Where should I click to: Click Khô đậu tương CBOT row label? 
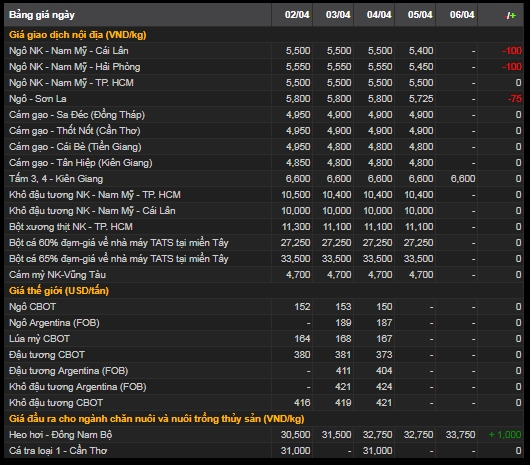pyautogui.click(x=56, y=403)
